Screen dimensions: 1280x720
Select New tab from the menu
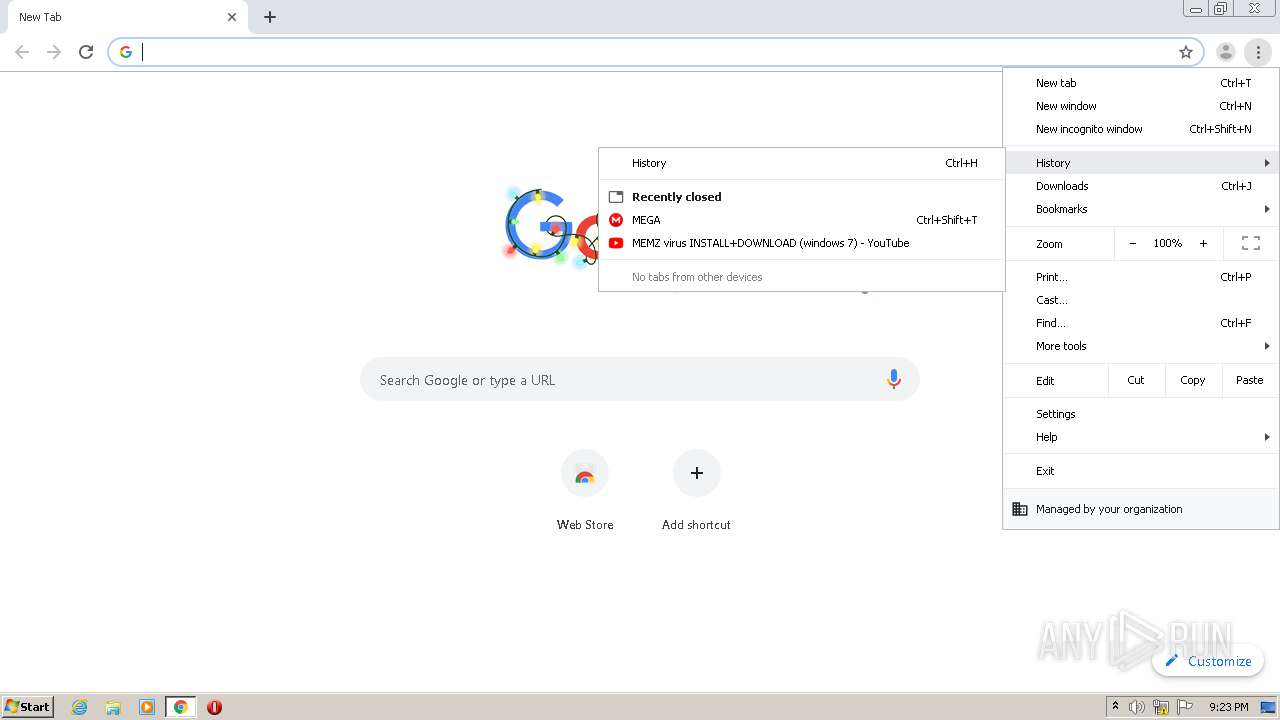click(1141, 83)
